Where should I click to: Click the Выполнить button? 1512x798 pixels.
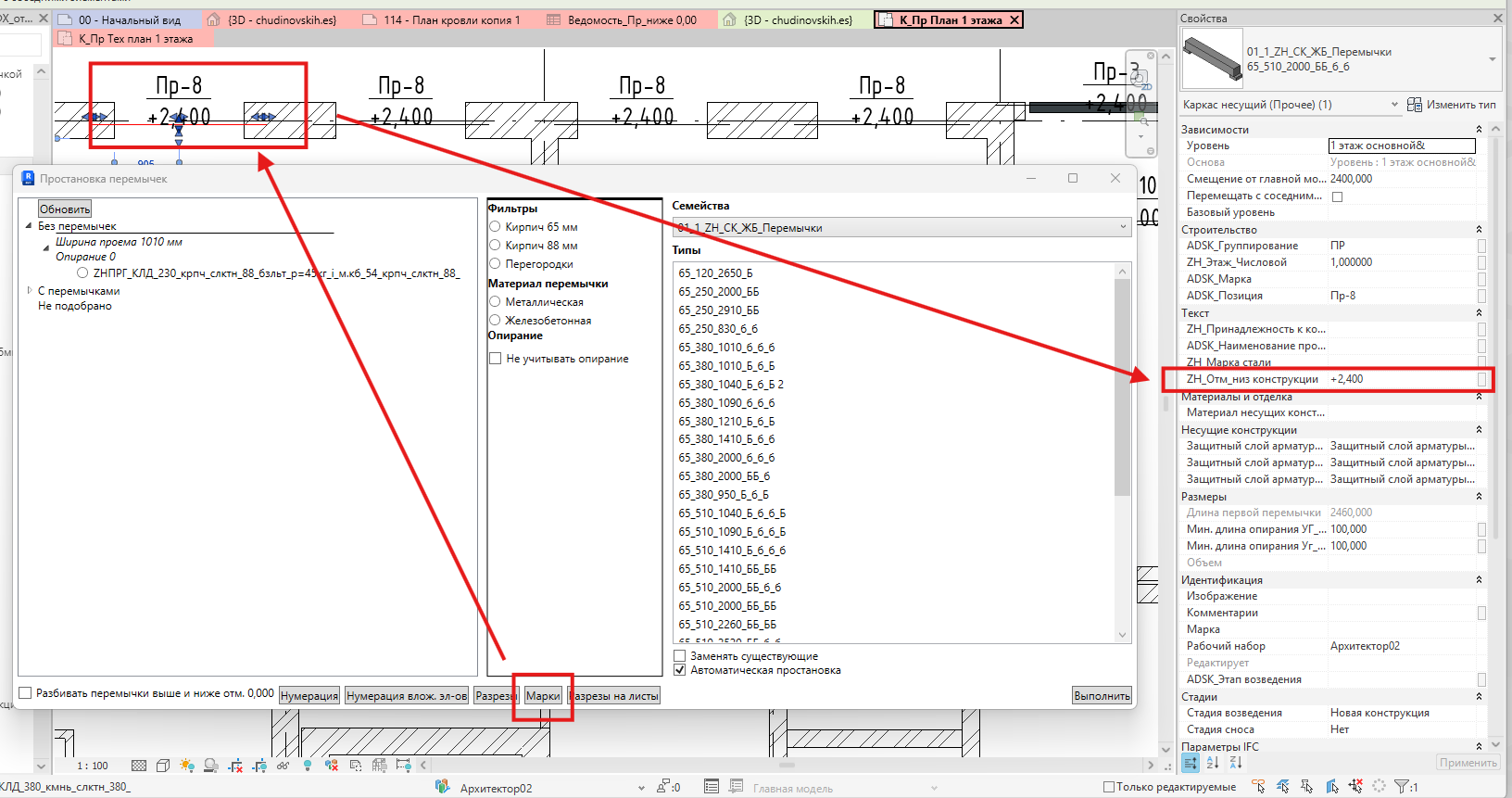click(x=1102, y=696)
